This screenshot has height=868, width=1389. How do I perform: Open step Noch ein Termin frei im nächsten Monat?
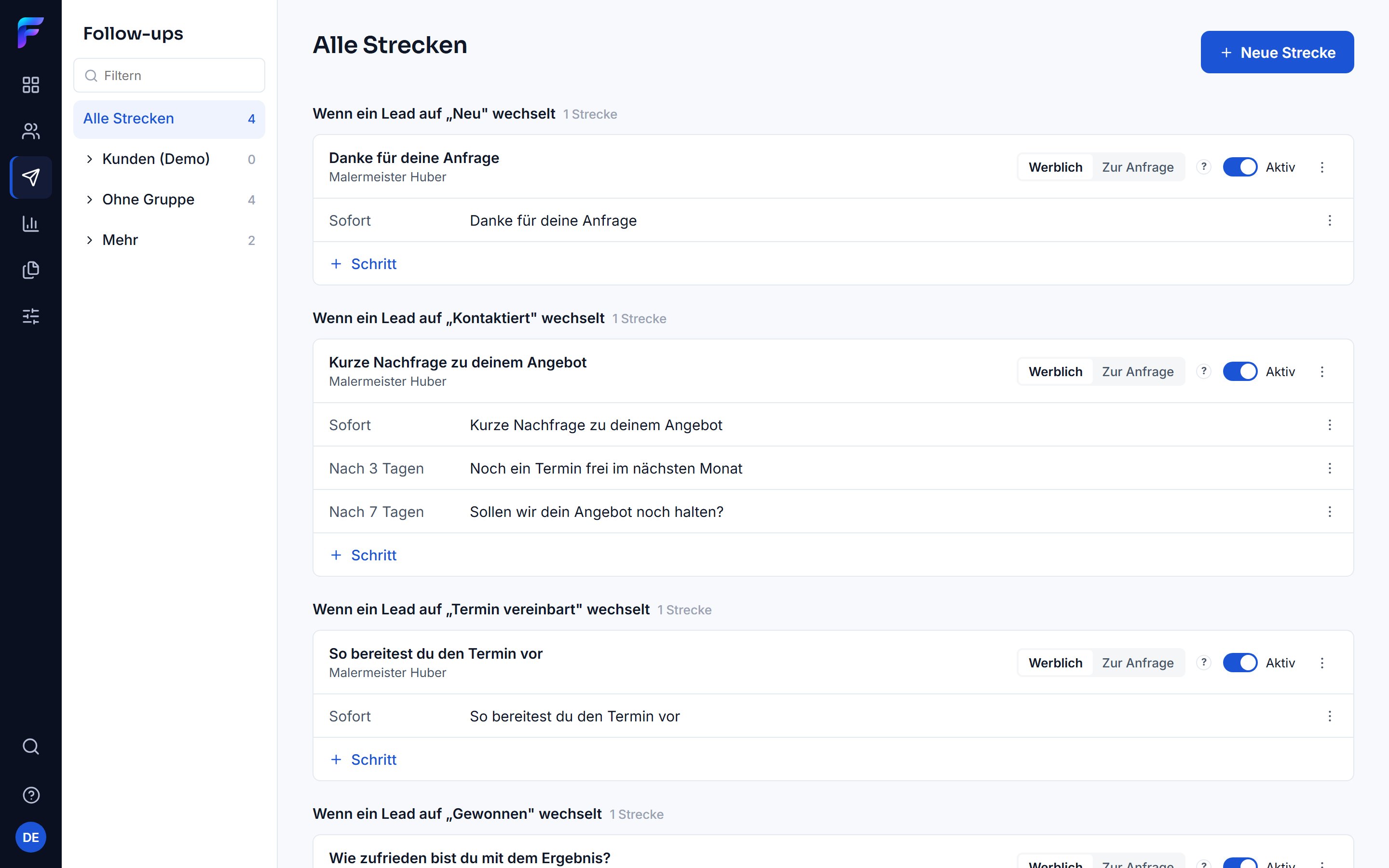(x=606, y=468)
